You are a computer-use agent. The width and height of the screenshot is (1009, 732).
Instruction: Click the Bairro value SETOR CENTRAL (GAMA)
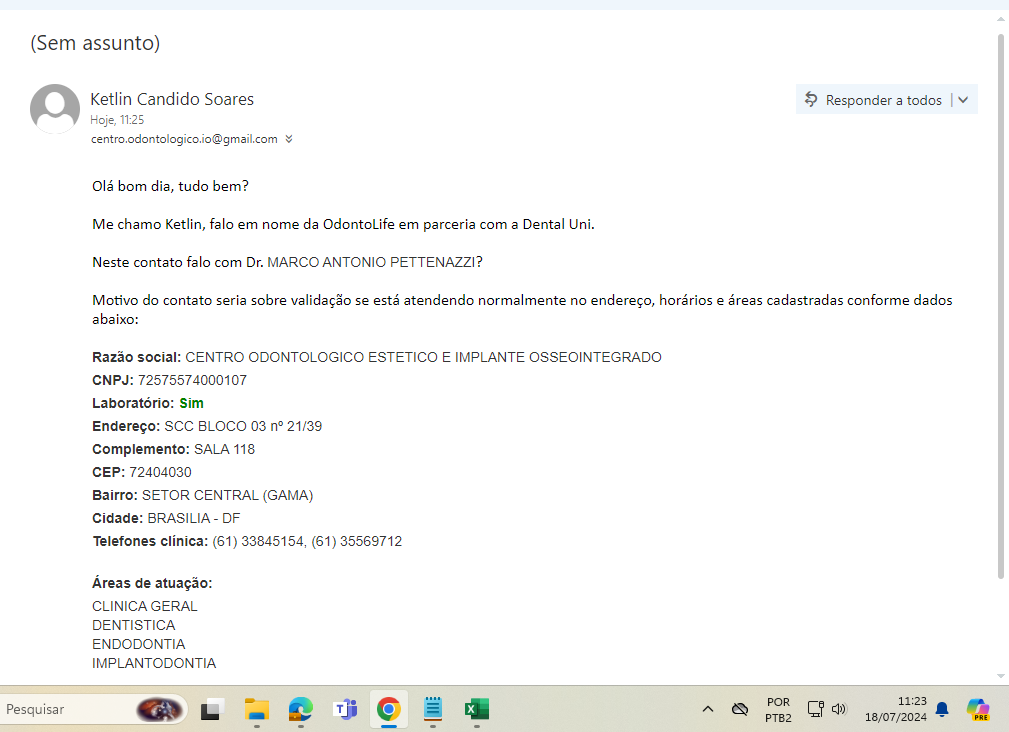(x=227, y=495)
